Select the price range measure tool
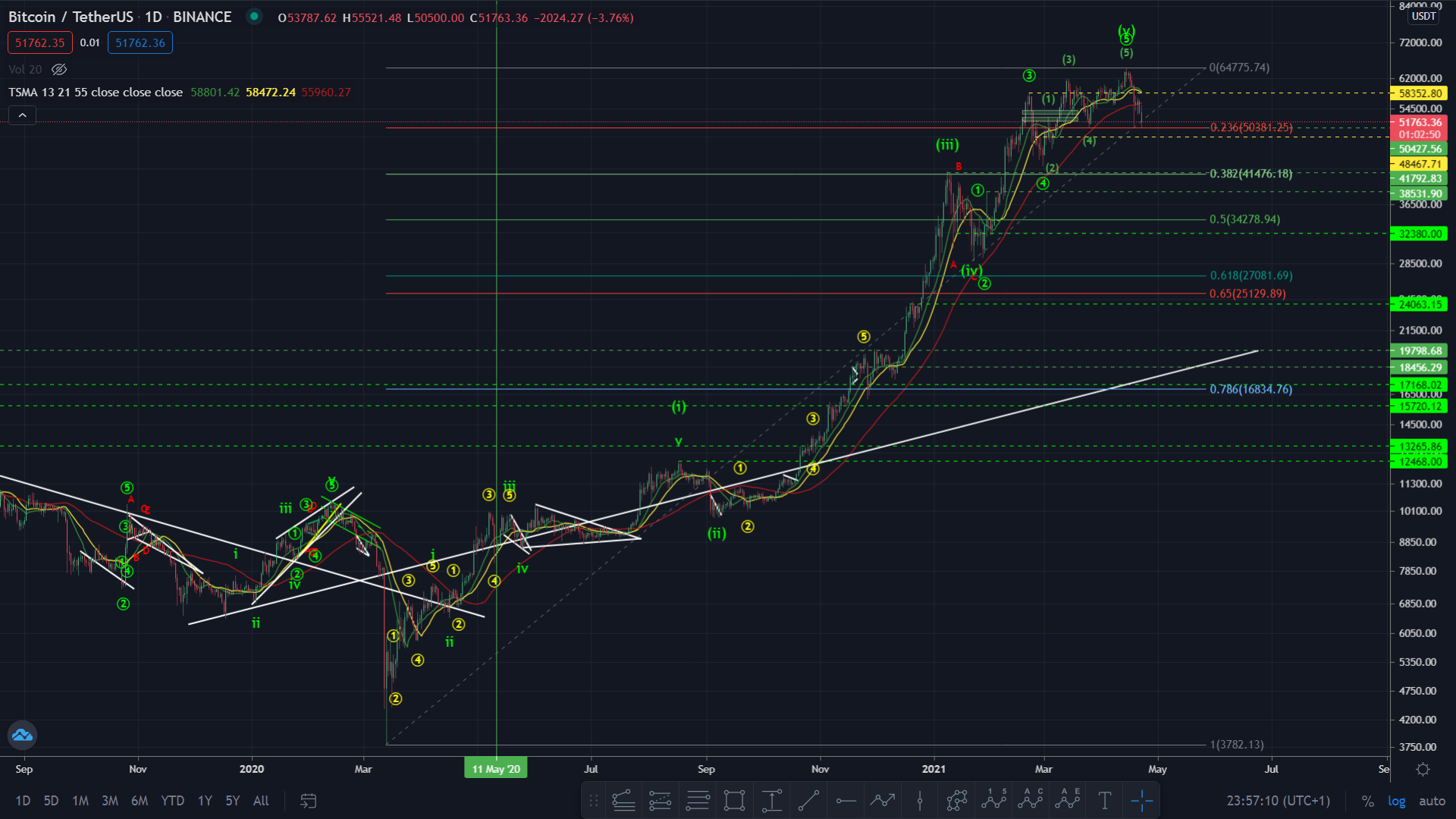1456x819 pixels. (x=771, y=801)
